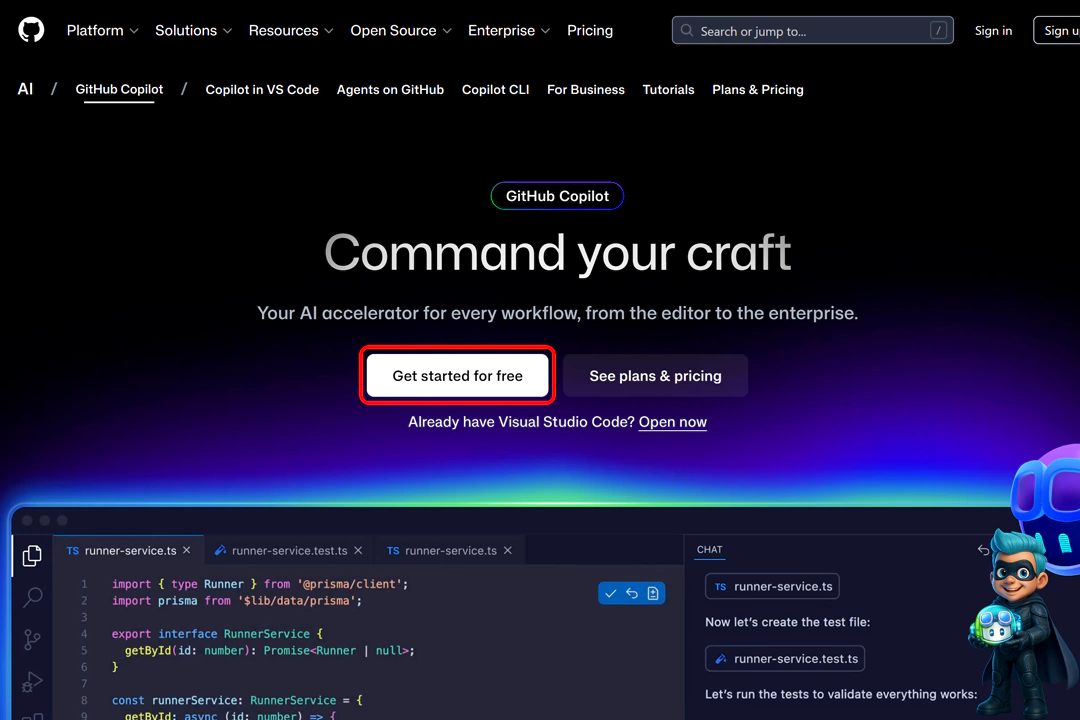Open the GitHub home logo
The height and width of the screenshot is (720, 1080).
(30, 30)
